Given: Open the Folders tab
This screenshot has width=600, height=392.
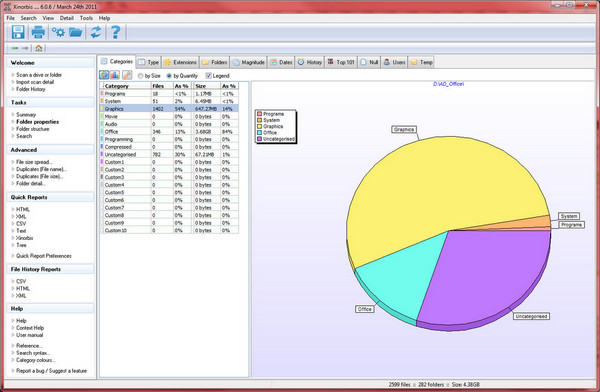Looking at the screenshot, I should point(214,62).
